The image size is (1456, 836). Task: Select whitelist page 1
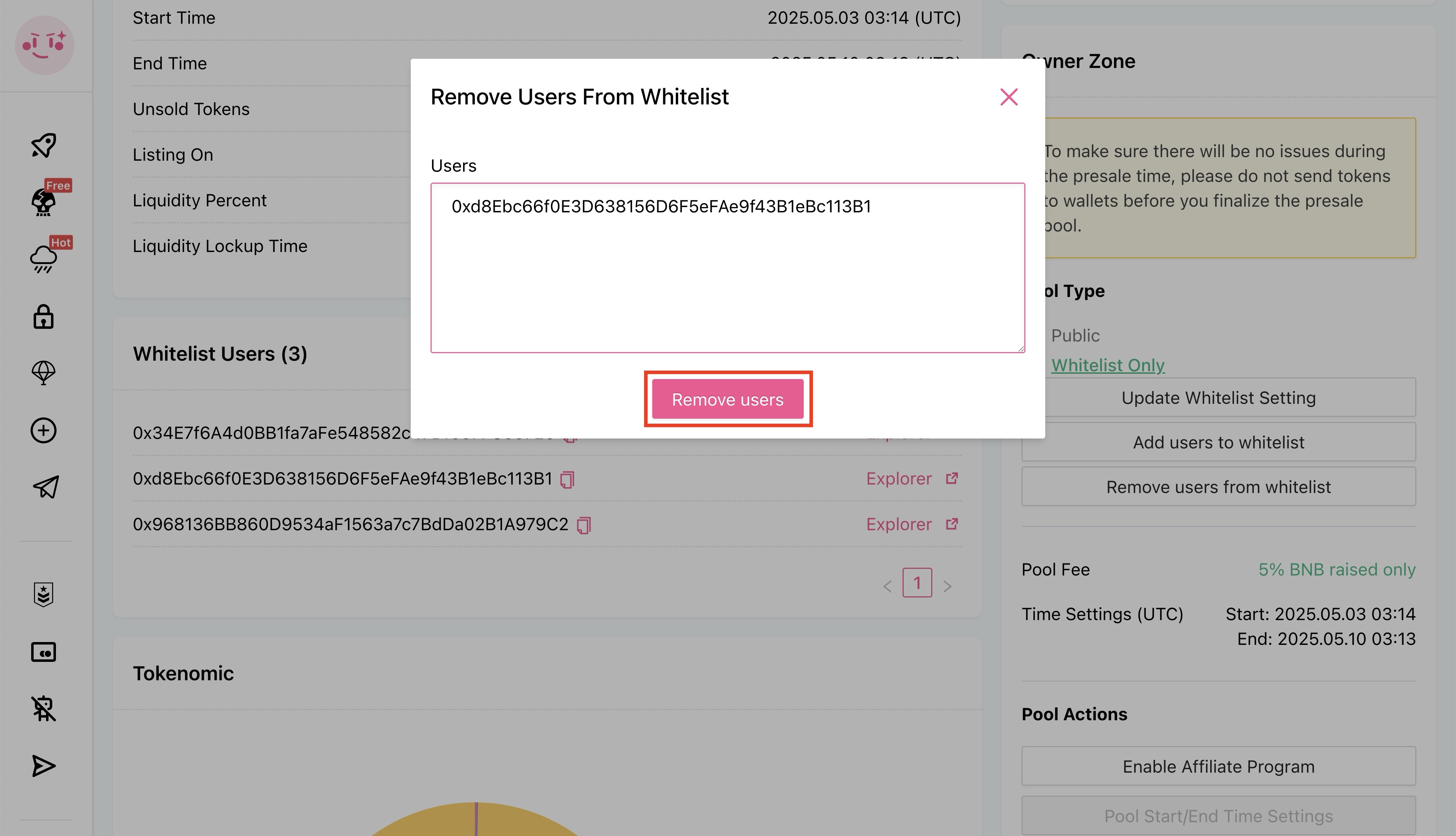pos(917,583)
